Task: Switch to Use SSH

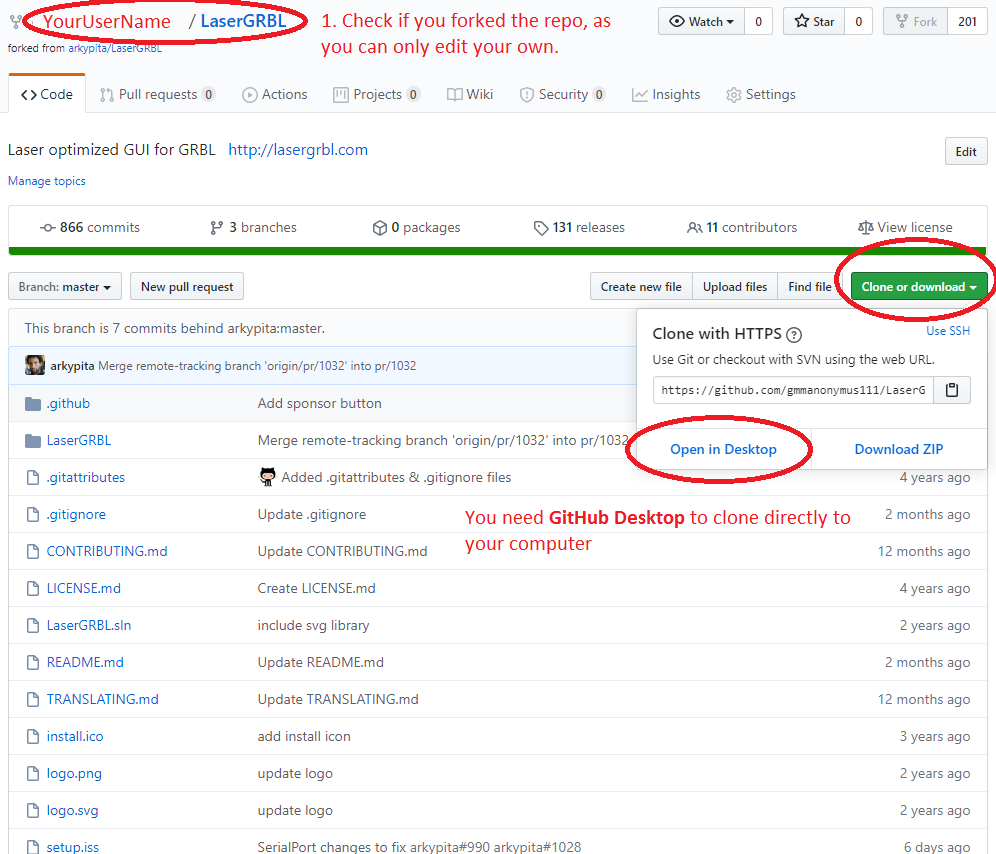Action: (x=948, y=330)
